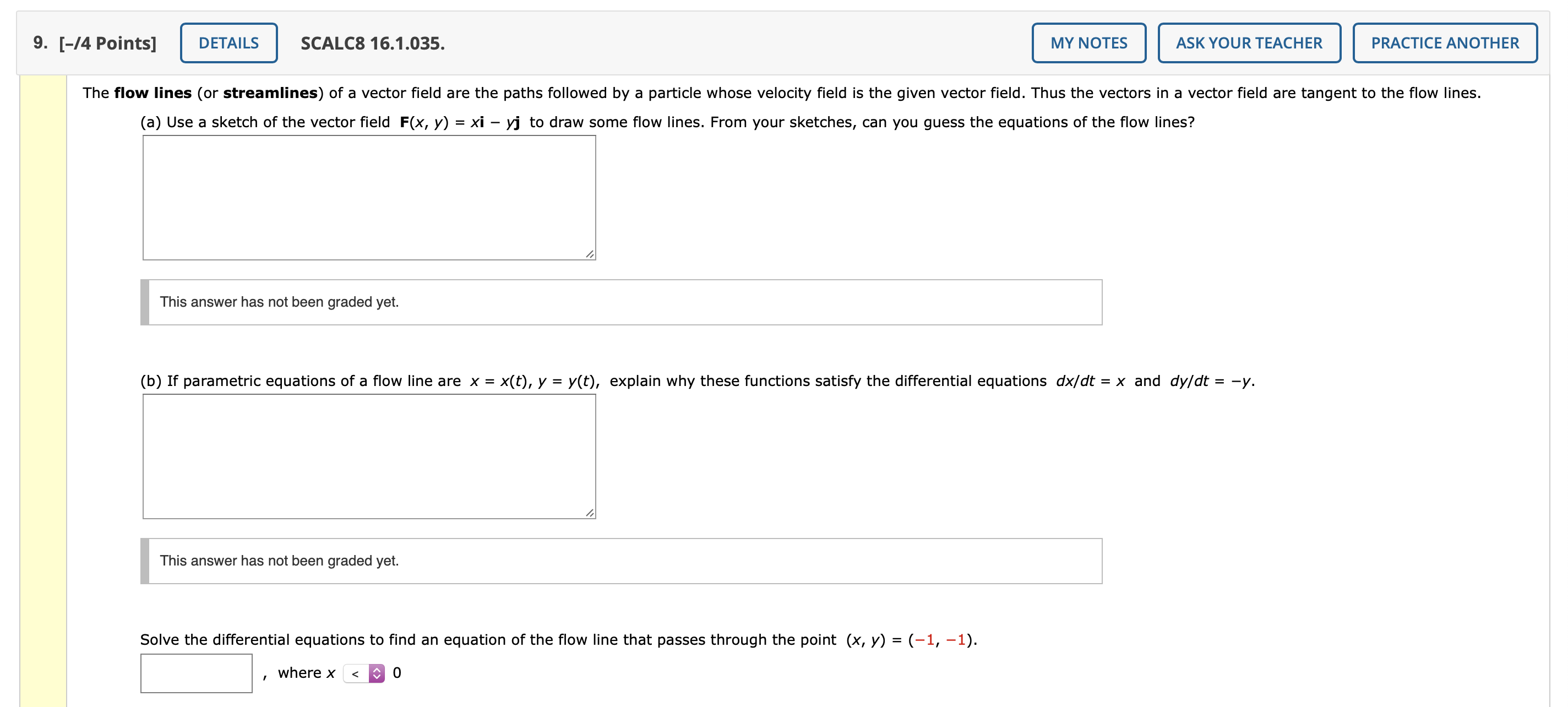The image size is (1568, 707).
Task: Click the flow line equation input box
Action: (196, 673)
